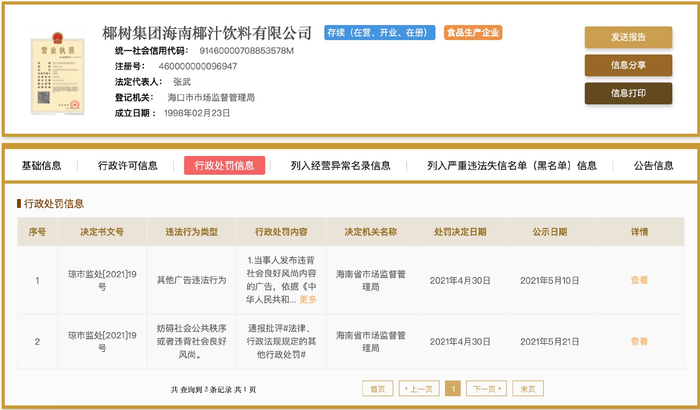Go to 末页 in the pagination
This screenshot has width=700, height=410.
point(528,389)
